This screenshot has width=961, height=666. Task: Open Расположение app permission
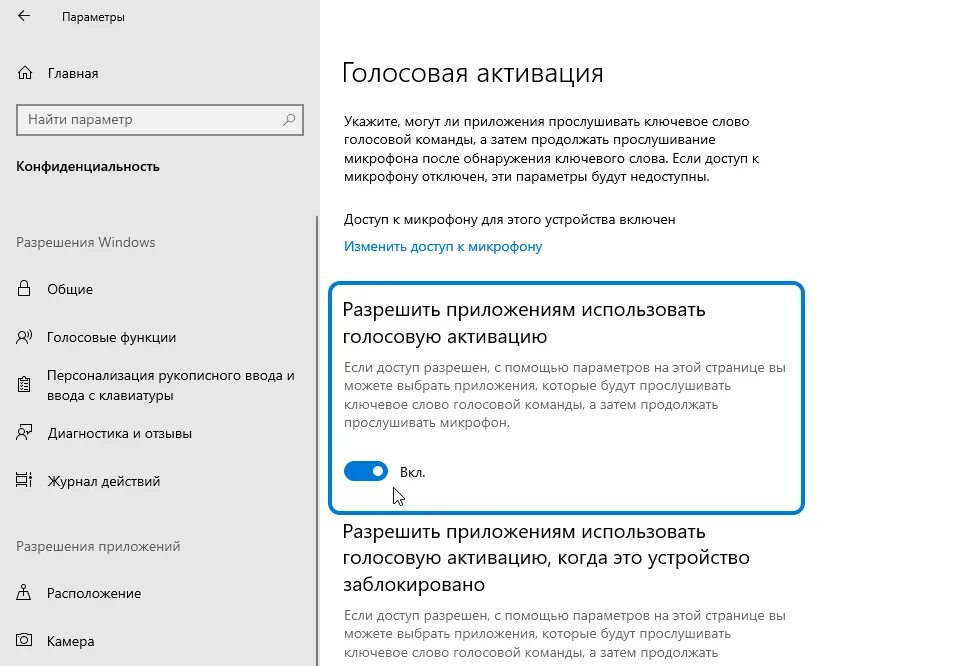[x=94, y=593]
